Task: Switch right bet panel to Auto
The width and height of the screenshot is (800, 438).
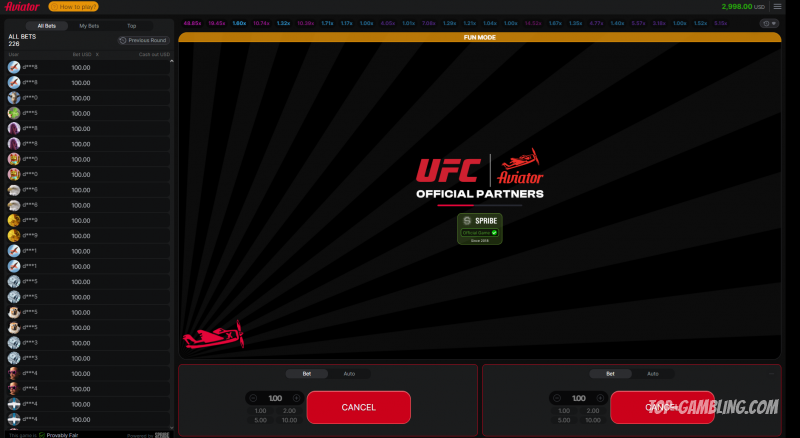Action: click(x=652, y=374)
